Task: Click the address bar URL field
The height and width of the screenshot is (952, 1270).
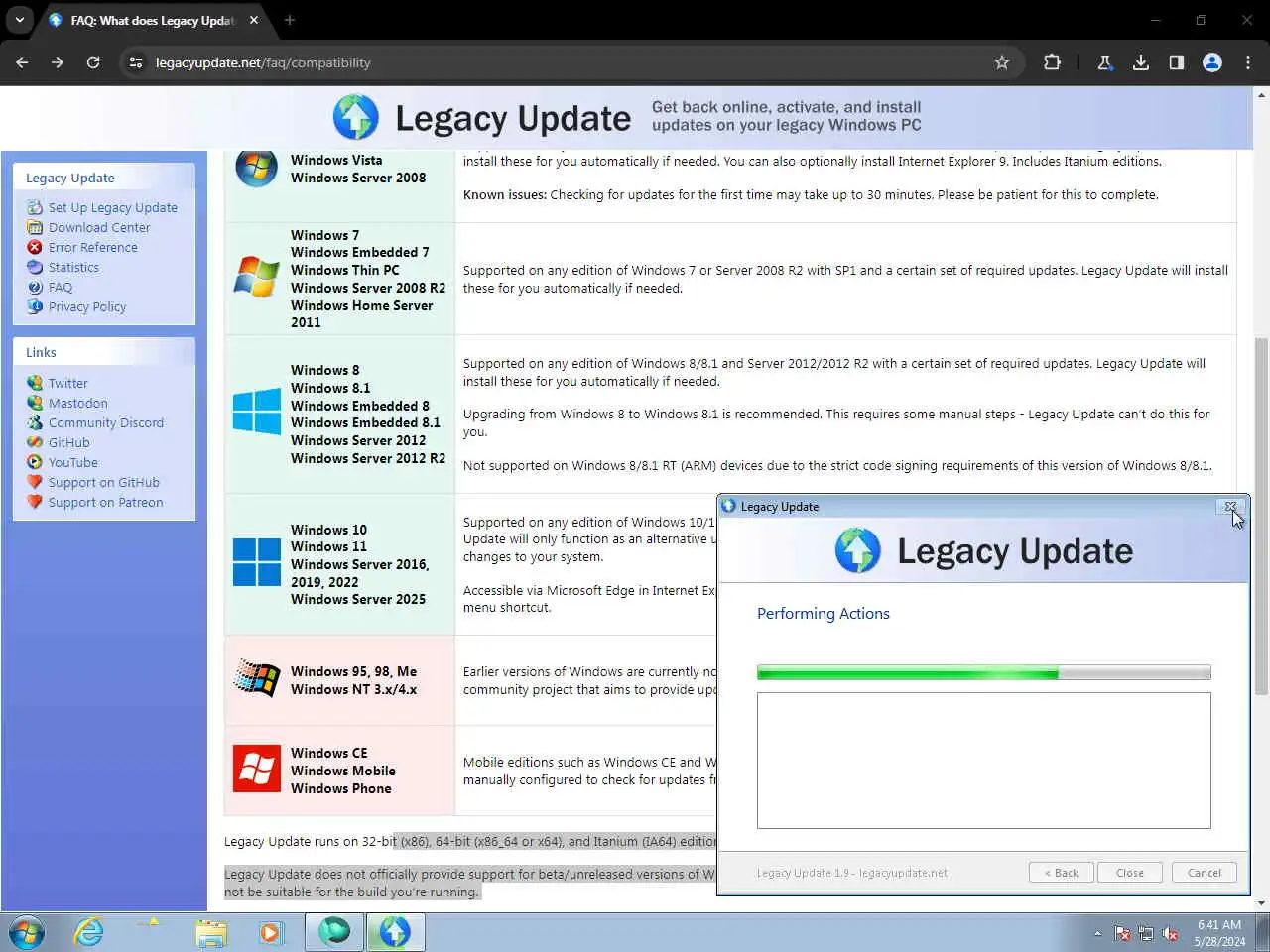Action: click(x=571, y=62)
